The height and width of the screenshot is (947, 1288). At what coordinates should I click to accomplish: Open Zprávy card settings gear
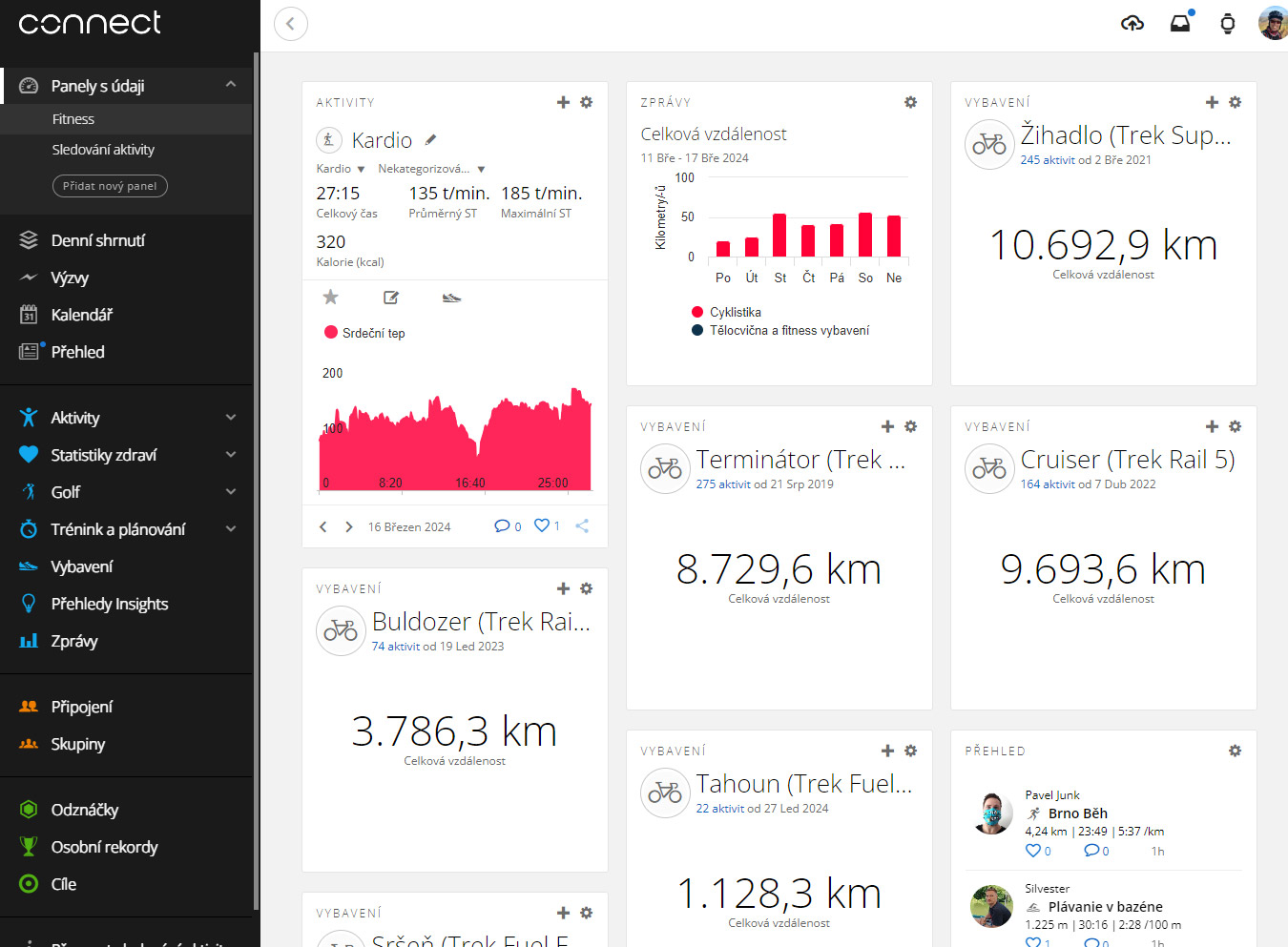click(x=911, y=102)
